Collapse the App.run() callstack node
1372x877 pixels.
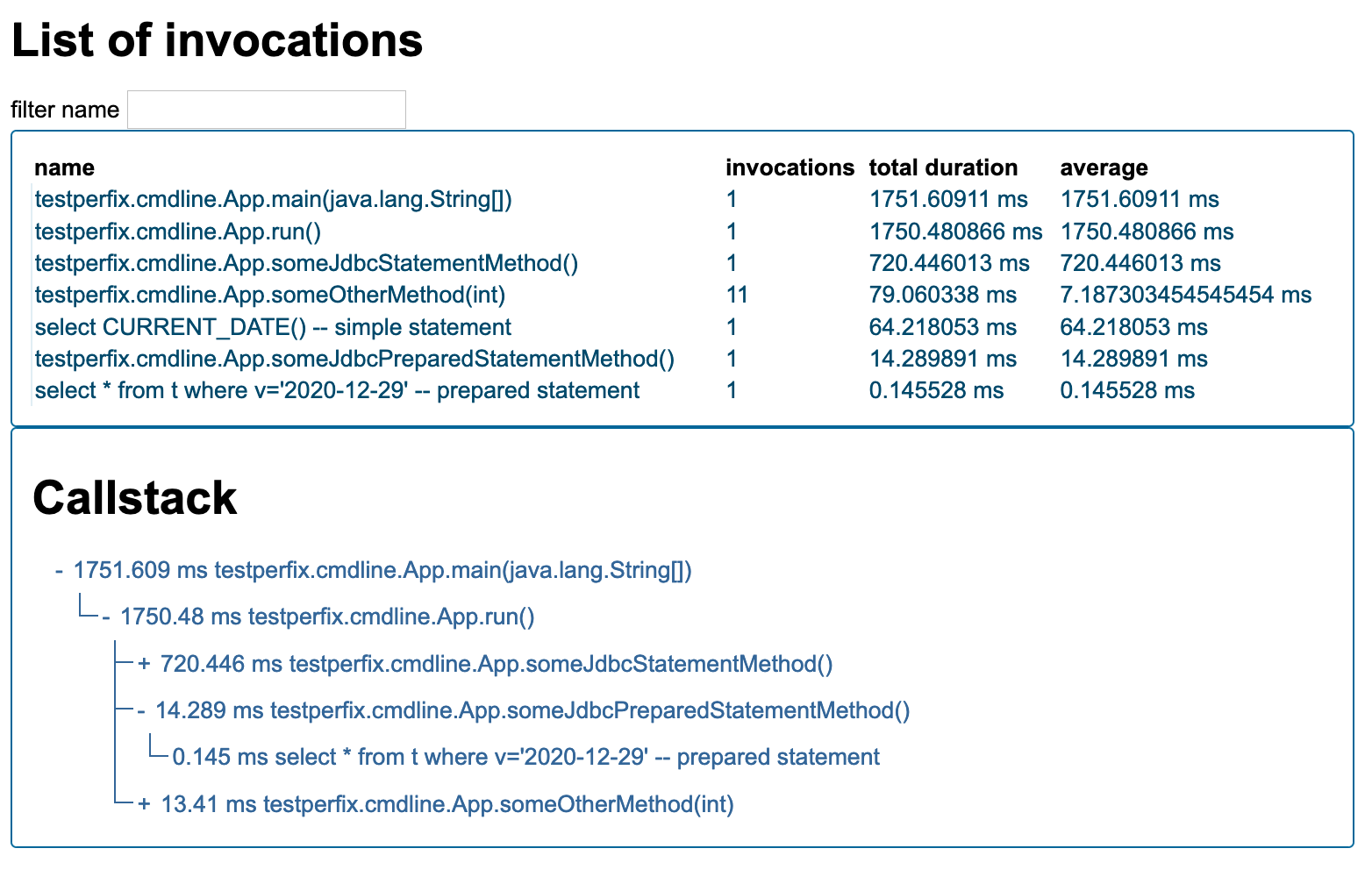105,617
